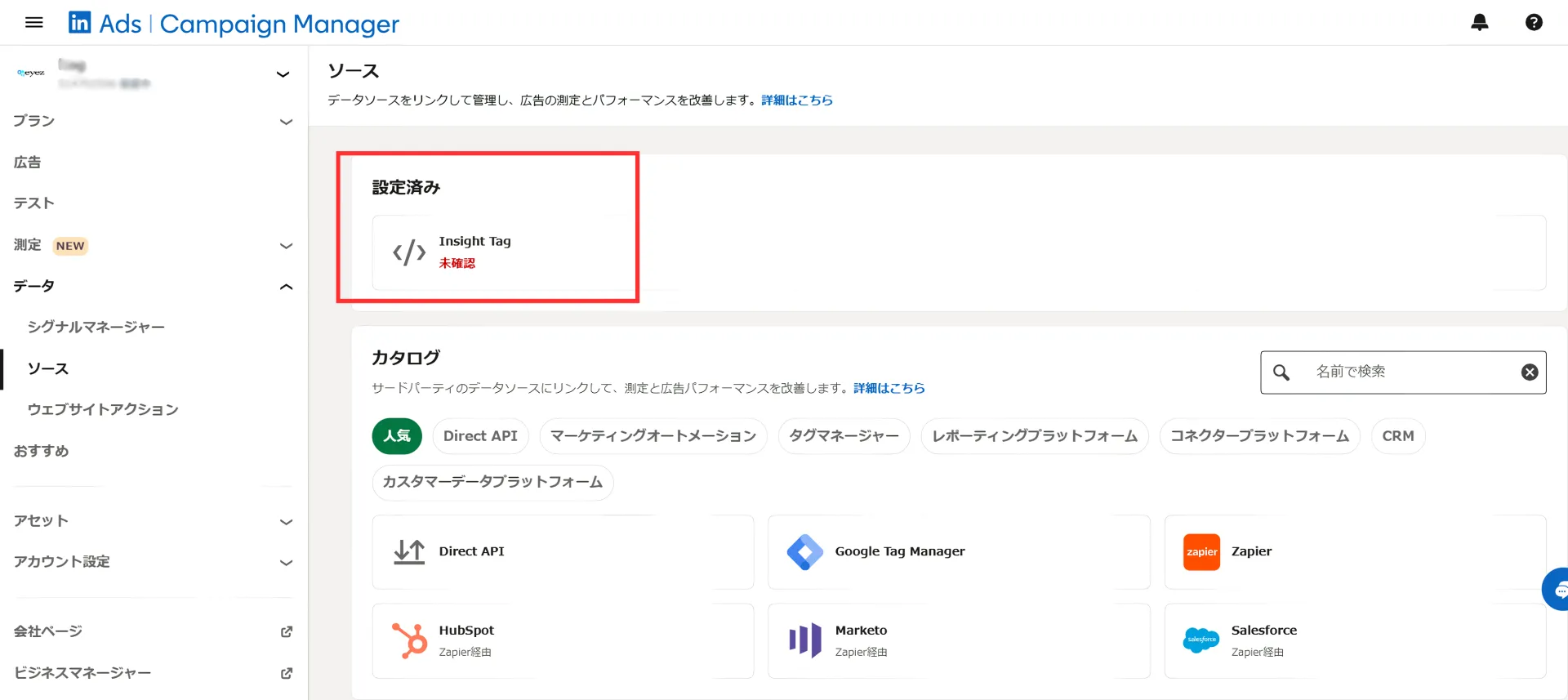The width and height of the screenshot is (1568, 700).
Task: Open the Marketo catalog card
Action: [959, 640]
